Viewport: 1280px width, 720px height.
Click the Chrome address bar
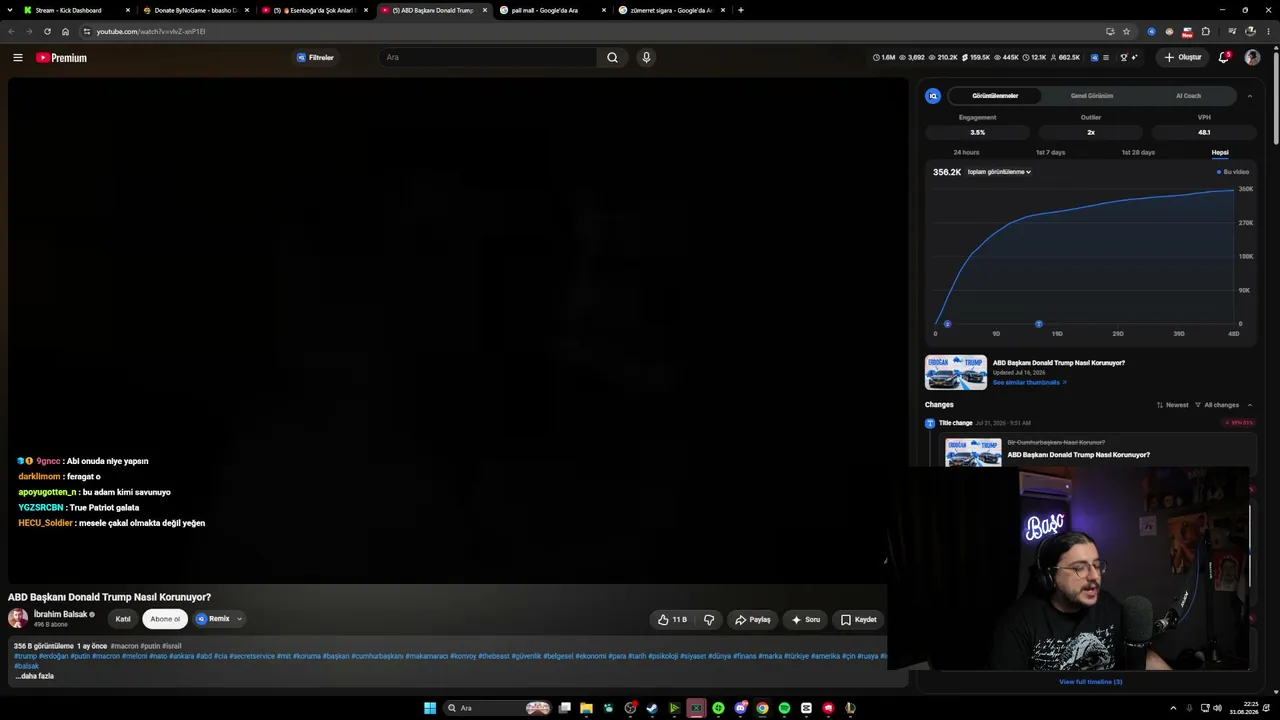point(596,31)
